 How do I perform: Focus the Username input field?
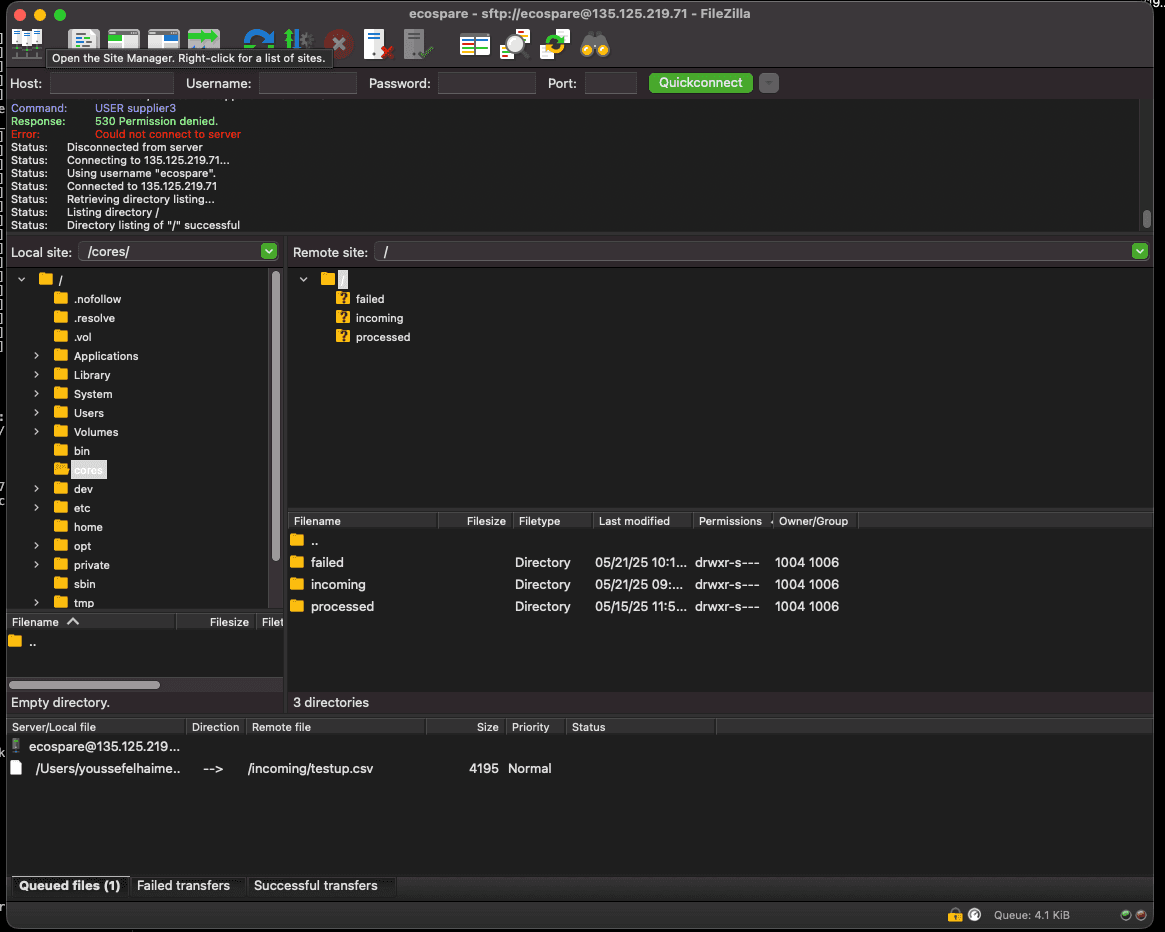coord(308,83)
